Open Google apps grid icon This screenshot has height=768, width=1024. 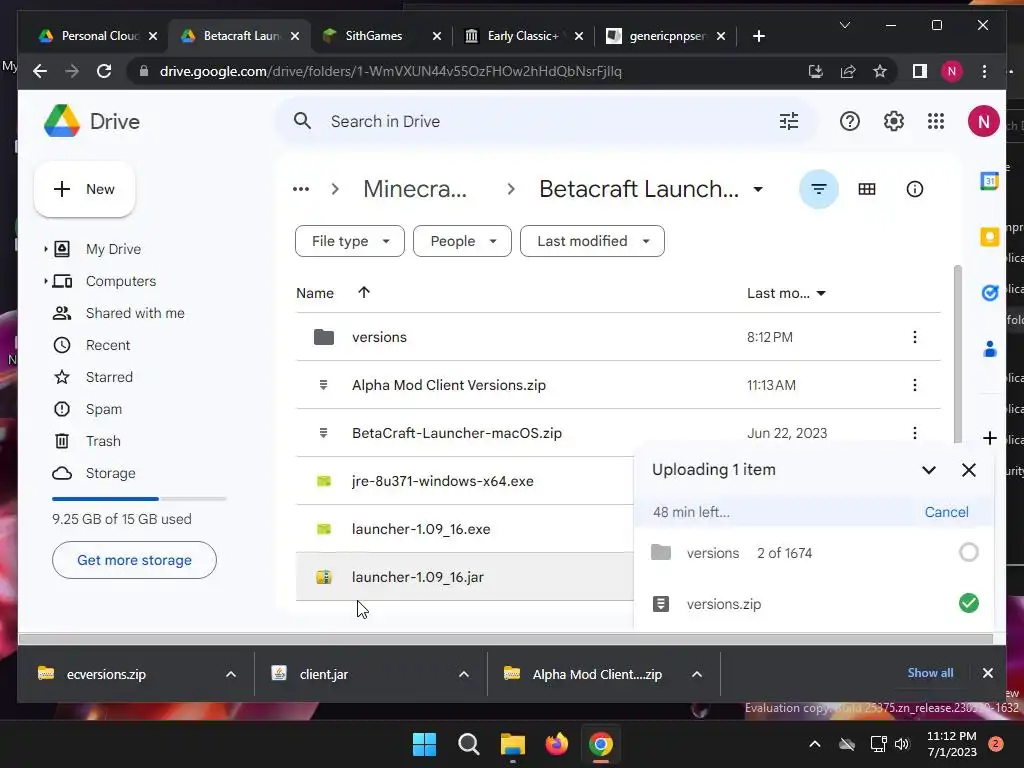936,121
